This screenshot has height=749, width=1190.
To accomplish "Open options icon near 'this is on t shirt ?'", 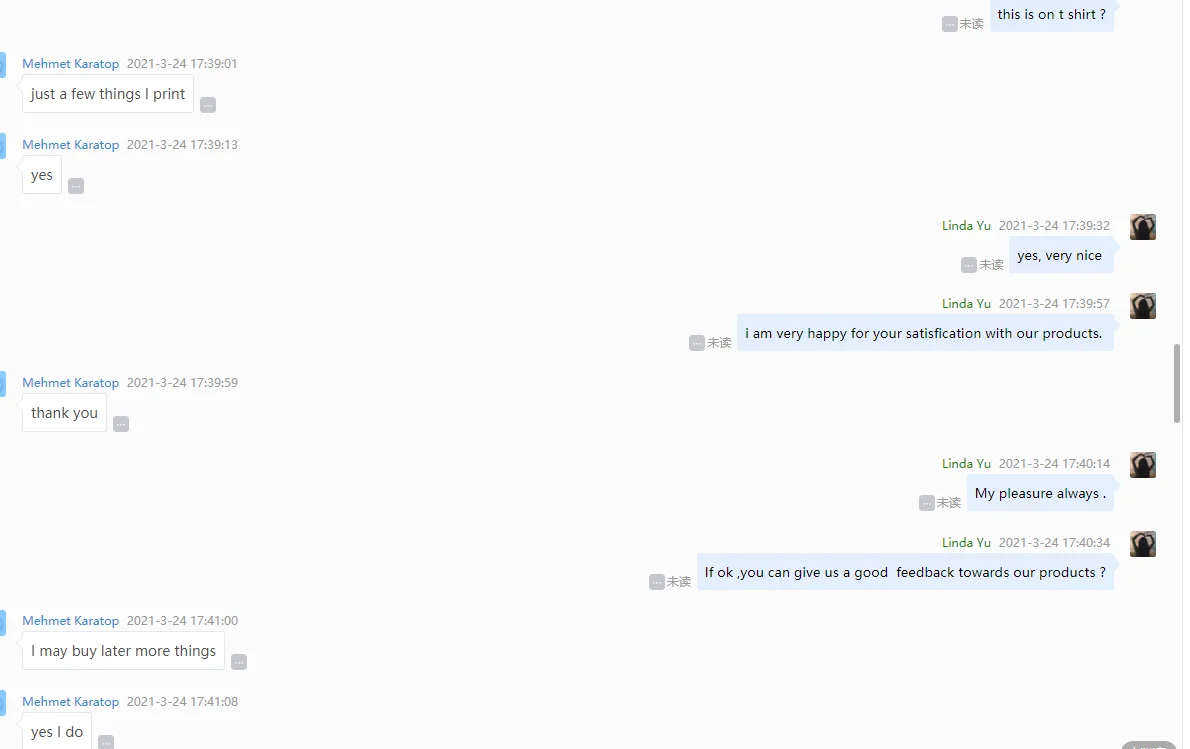I will [x=949, y=24].
